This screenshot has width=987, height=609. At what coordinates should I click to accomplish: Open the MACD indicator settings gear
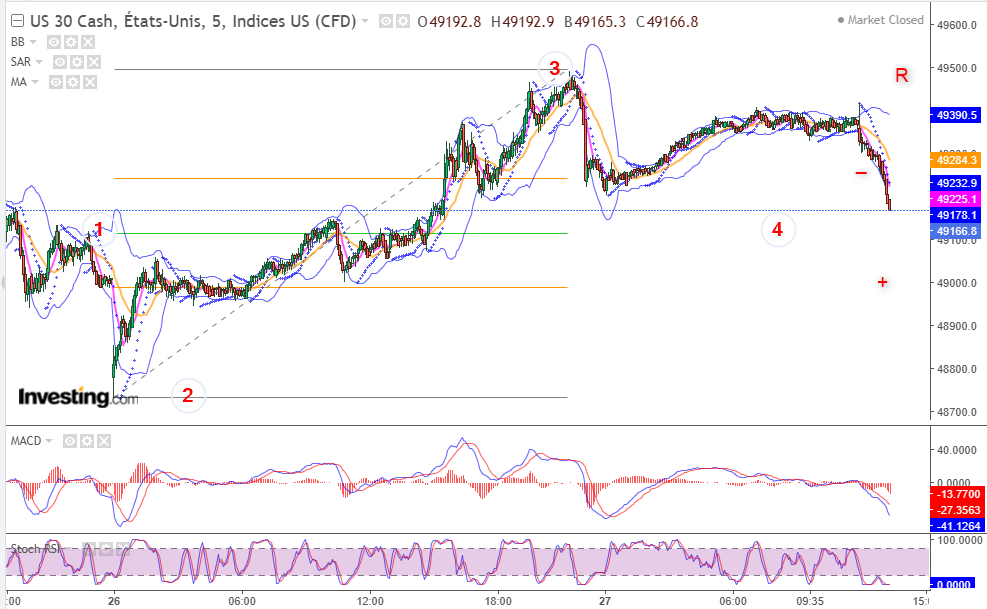click(x=87, y=441)
